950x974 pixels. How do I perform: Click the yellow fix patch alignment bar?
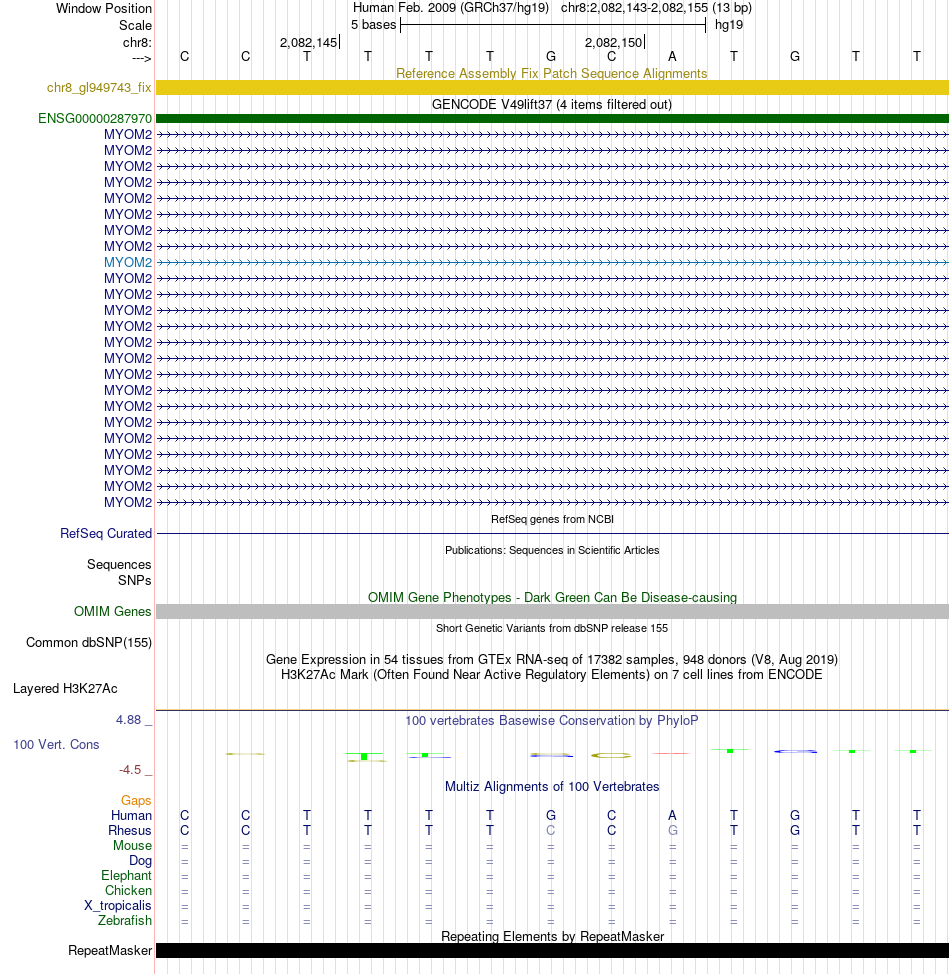[552, 88]
